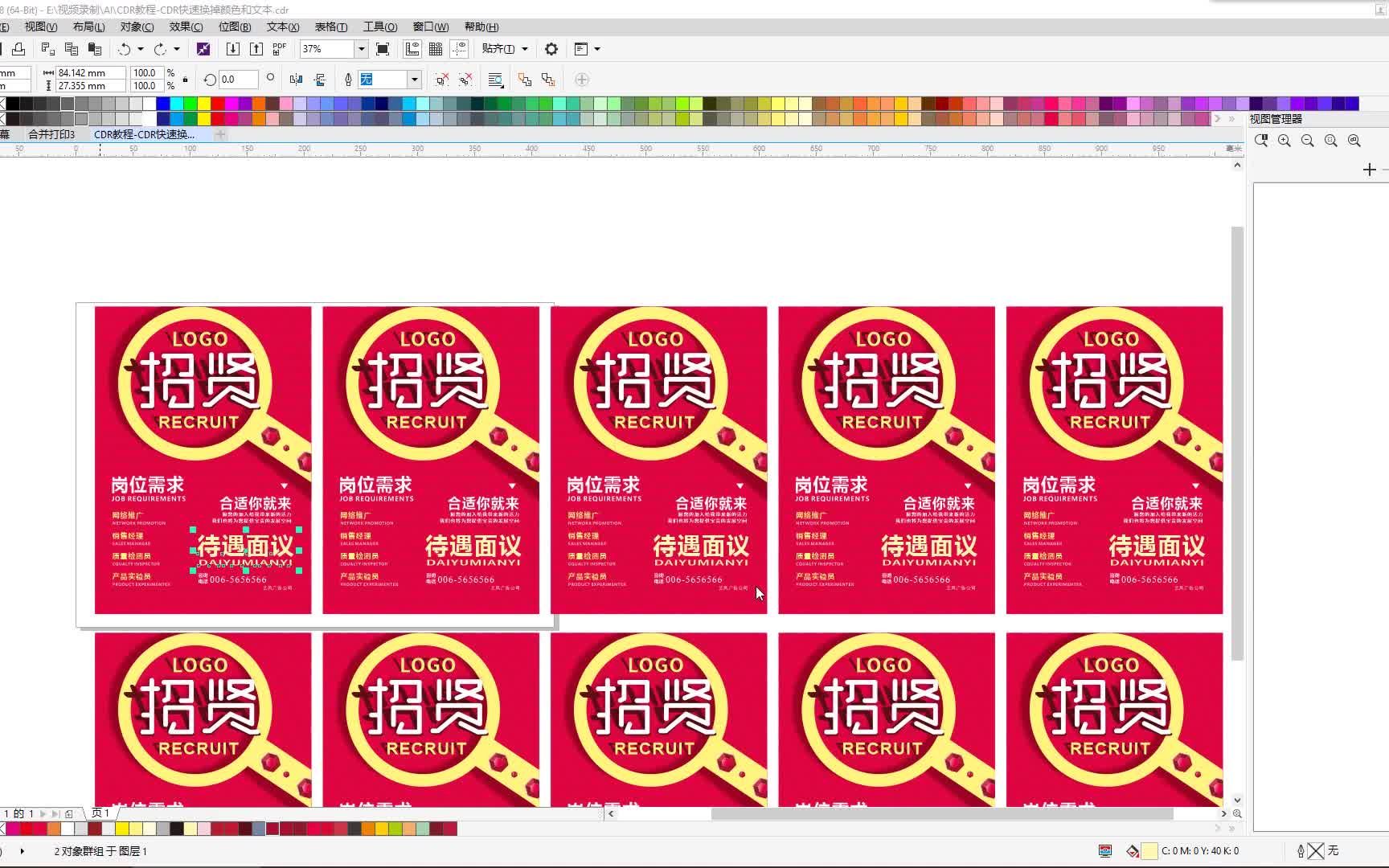The height and width of the screenshot is (868, 1389).
Task: Open the 对象(C) menu
Action: (x=137, y=27)
